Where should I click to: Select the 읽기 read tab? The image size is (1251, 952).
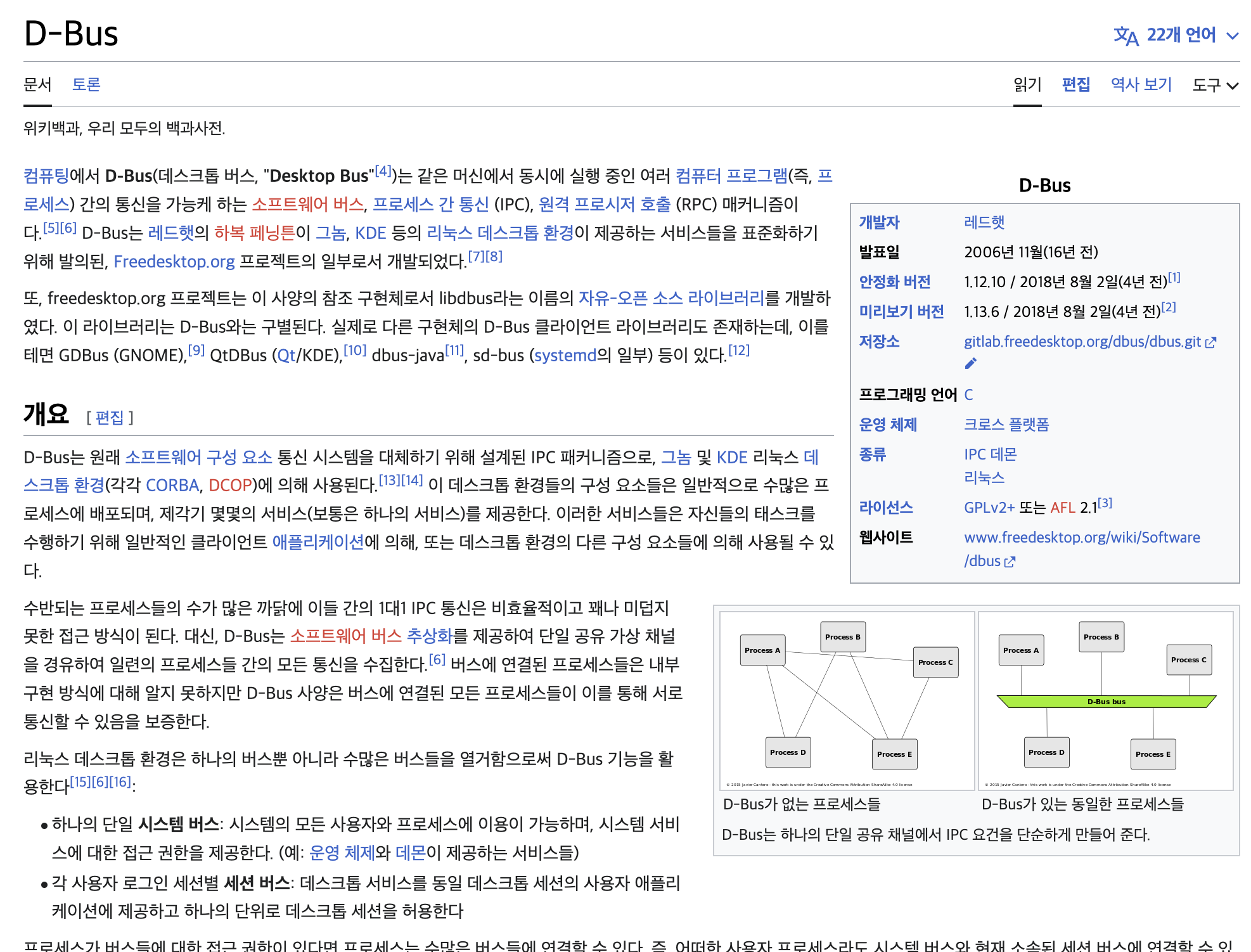tap(1027, 84)
